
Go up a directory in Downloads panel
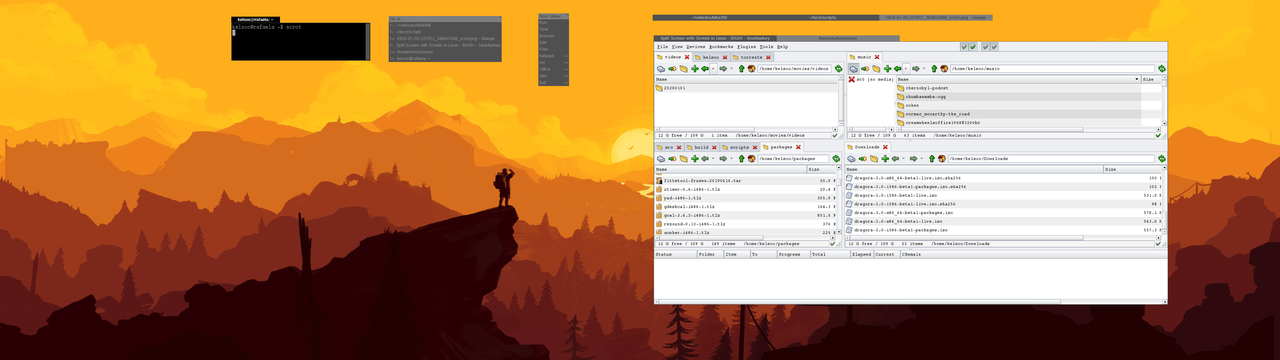932,159
